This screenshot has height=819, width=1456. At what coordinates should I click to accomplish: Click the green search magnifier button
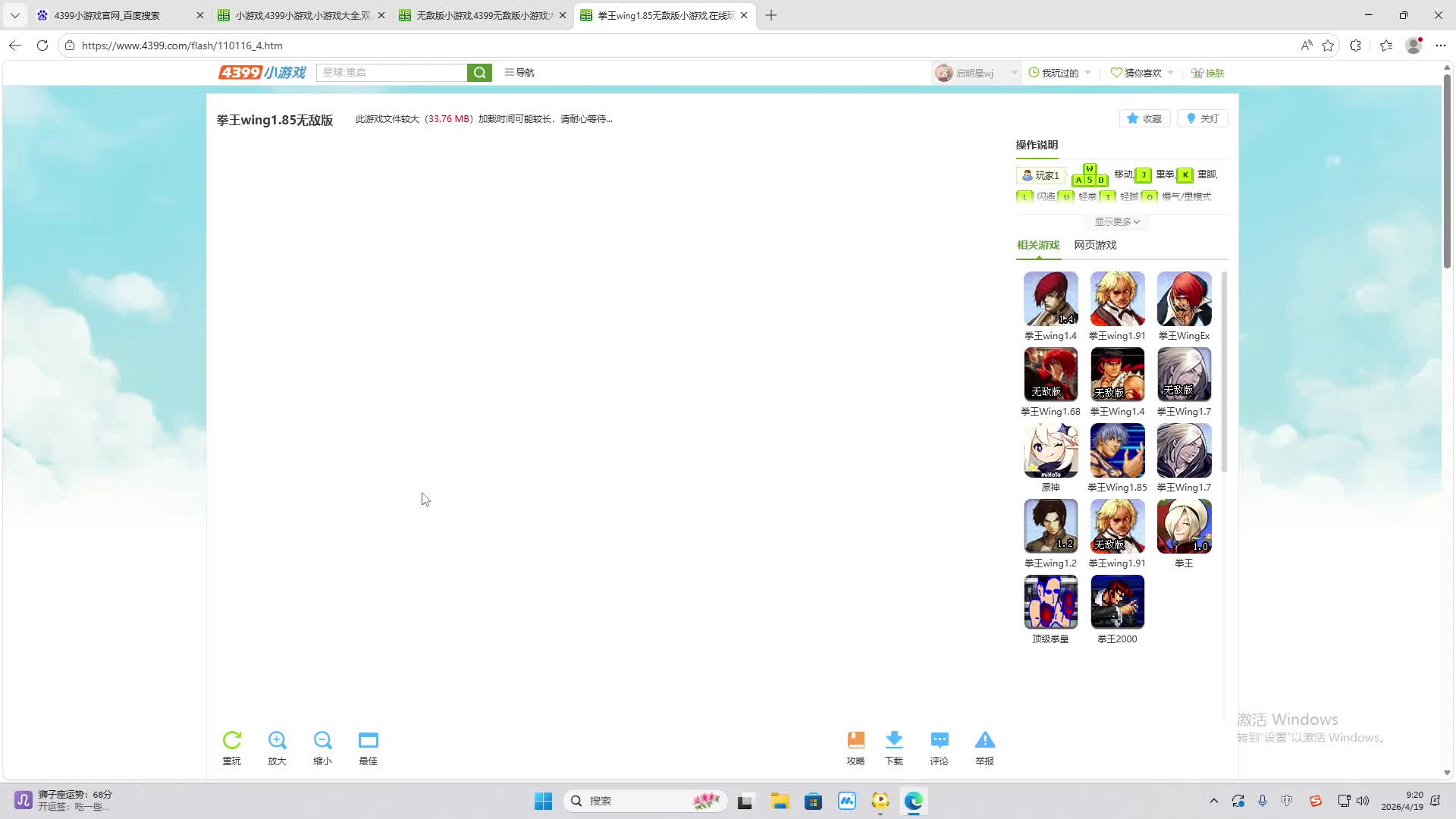click(x=479, y=73)
